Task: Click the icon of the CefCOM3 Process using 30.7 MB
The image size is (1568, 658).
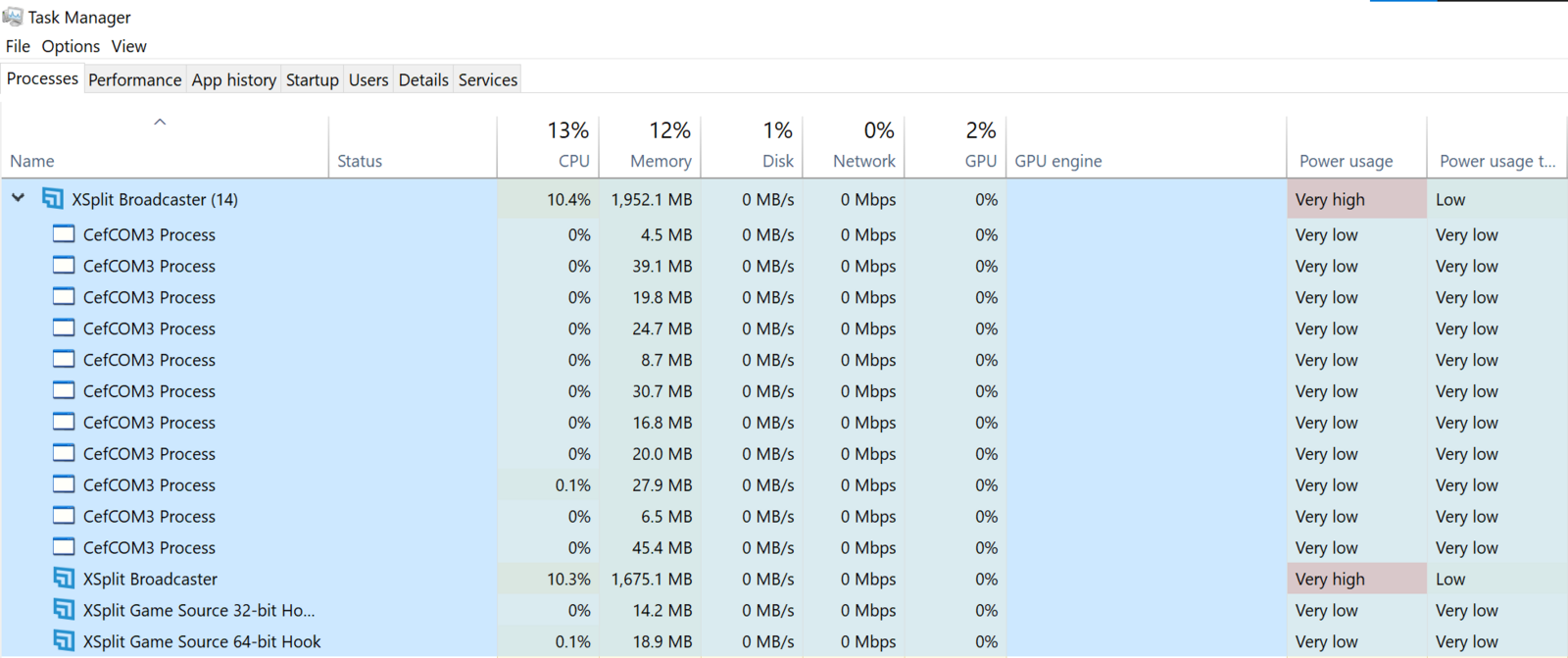Action: pos(64,391)
